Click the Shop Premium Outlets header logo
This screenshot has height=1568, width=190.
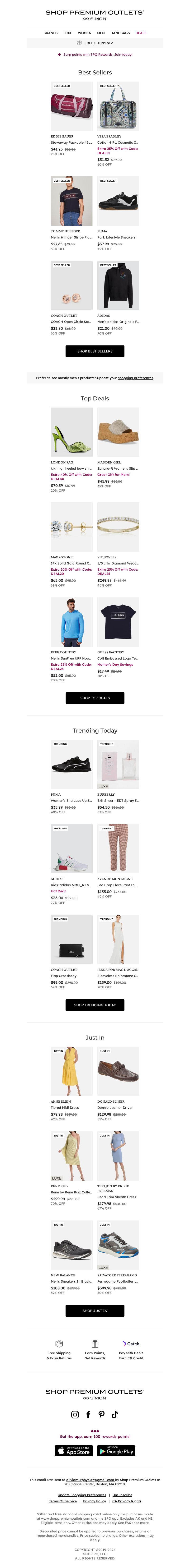[95, 15]
